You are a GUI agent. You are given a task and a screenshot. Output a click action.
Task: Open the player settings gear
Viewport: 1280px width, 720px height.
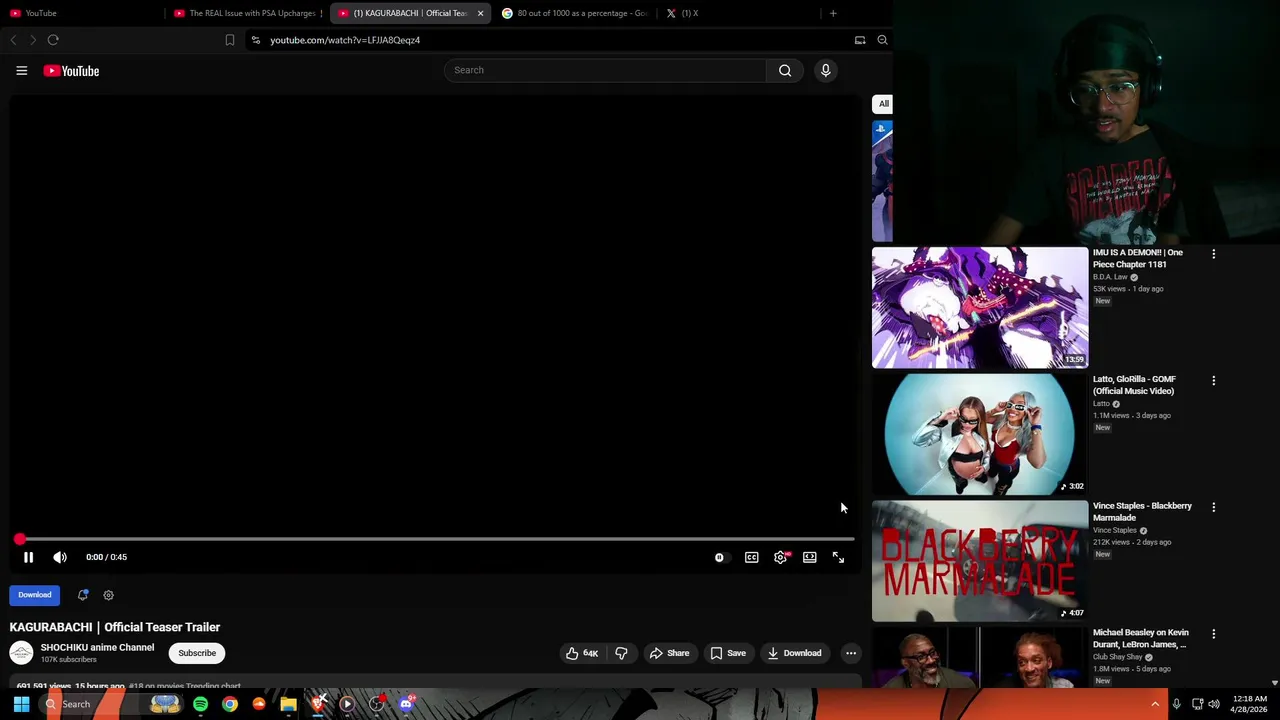coord(781,557)
